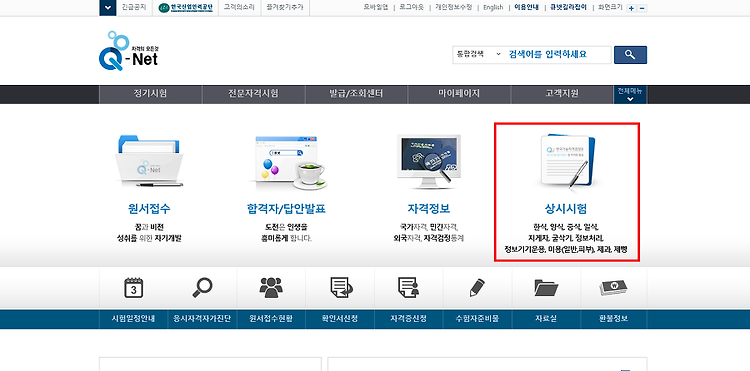Open the 큐넷길라잡이 link
The image size is (750, 371).
tap(568, 8)
